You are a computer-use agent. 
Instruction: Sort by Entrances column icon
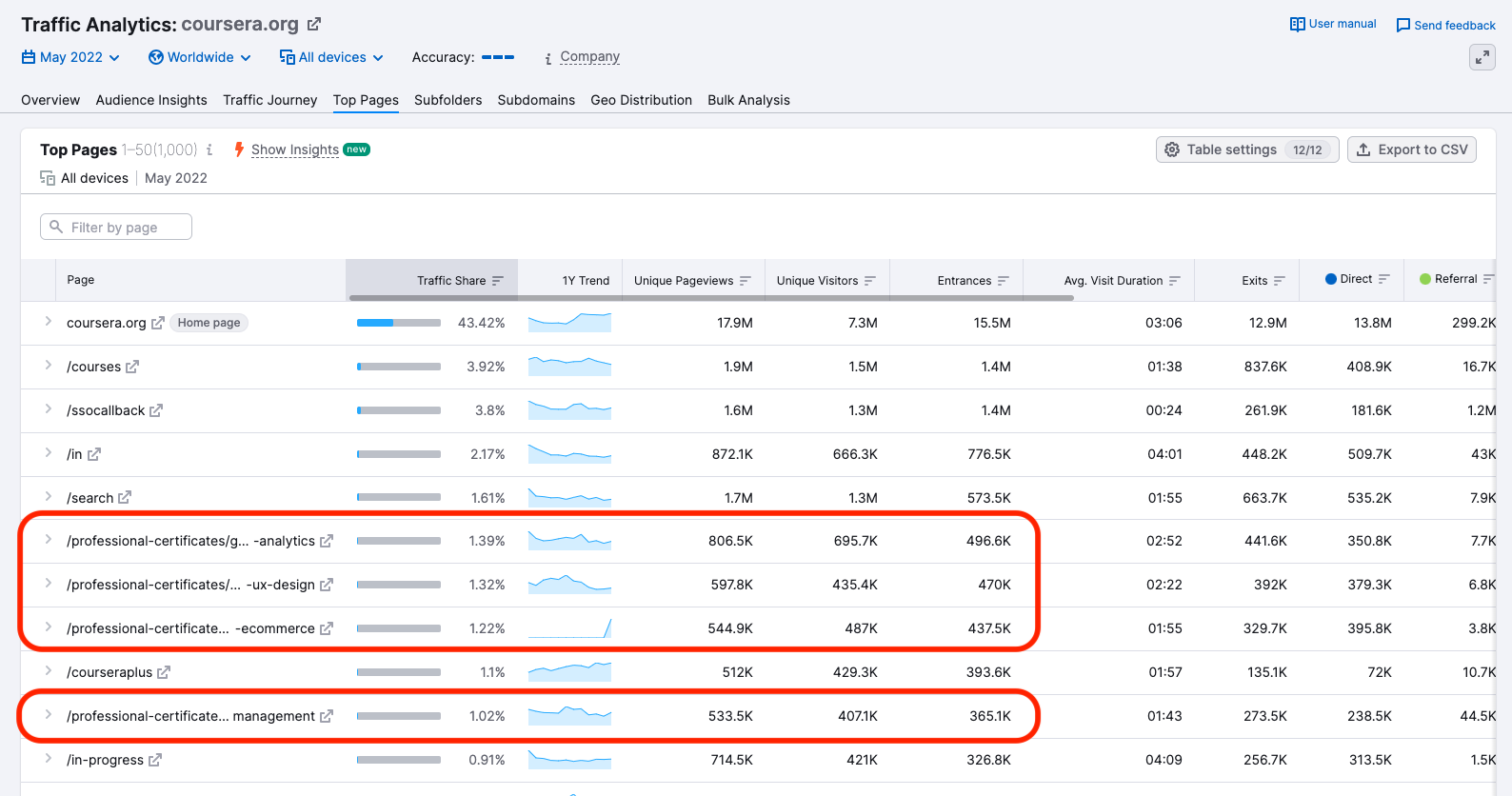(x=1003, y=281)
